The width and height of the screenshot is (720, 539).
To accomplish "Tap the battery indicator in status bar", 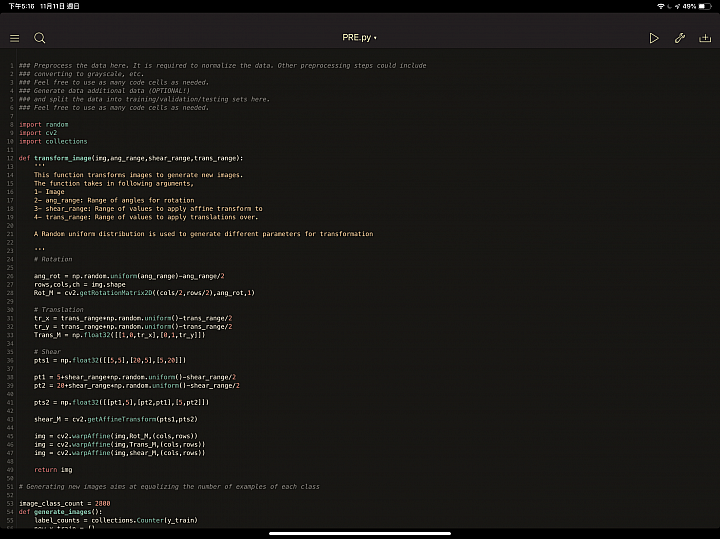I will [x=705, y=6].
